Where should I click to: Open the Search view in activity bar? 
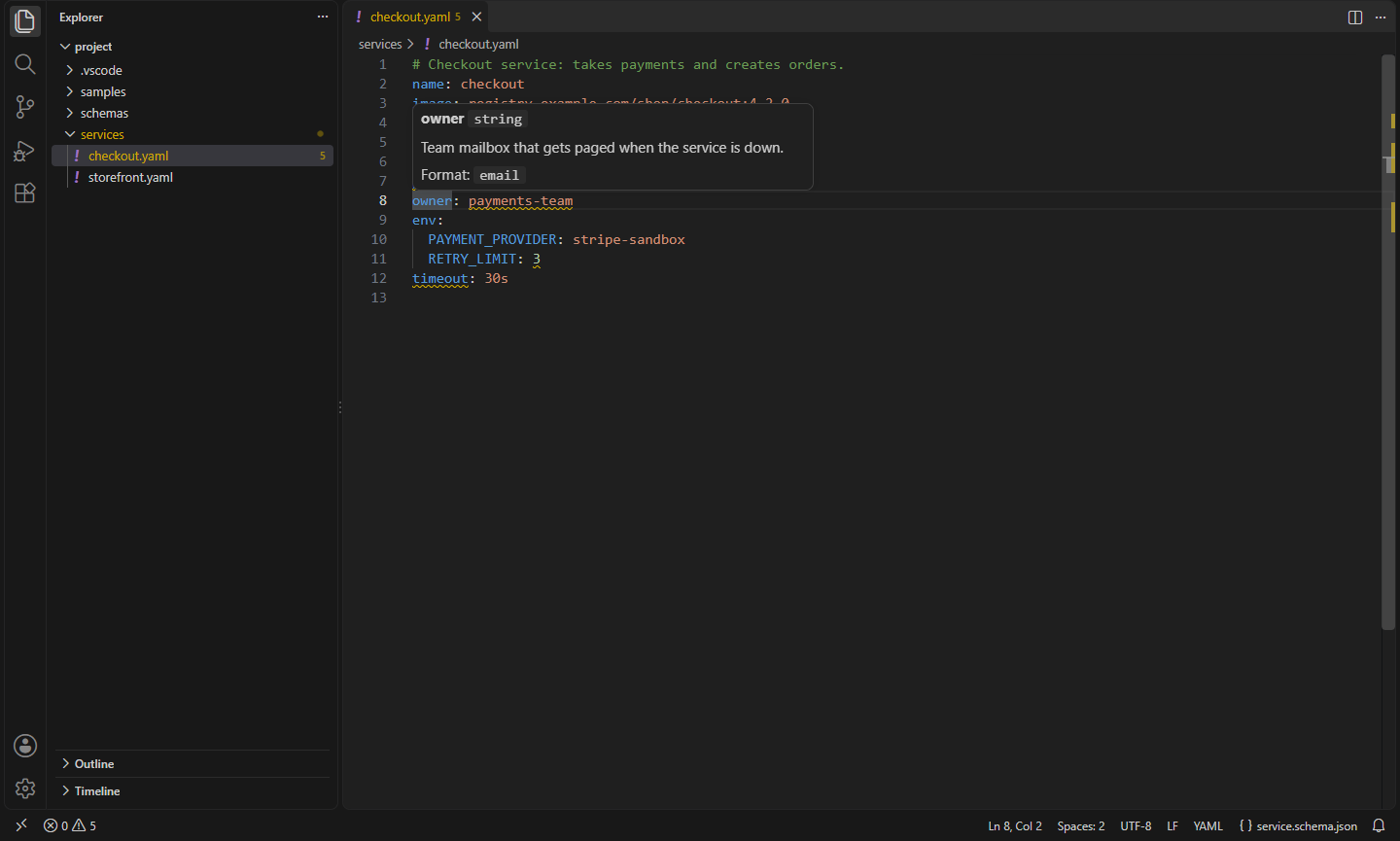[x=25, y=64]
